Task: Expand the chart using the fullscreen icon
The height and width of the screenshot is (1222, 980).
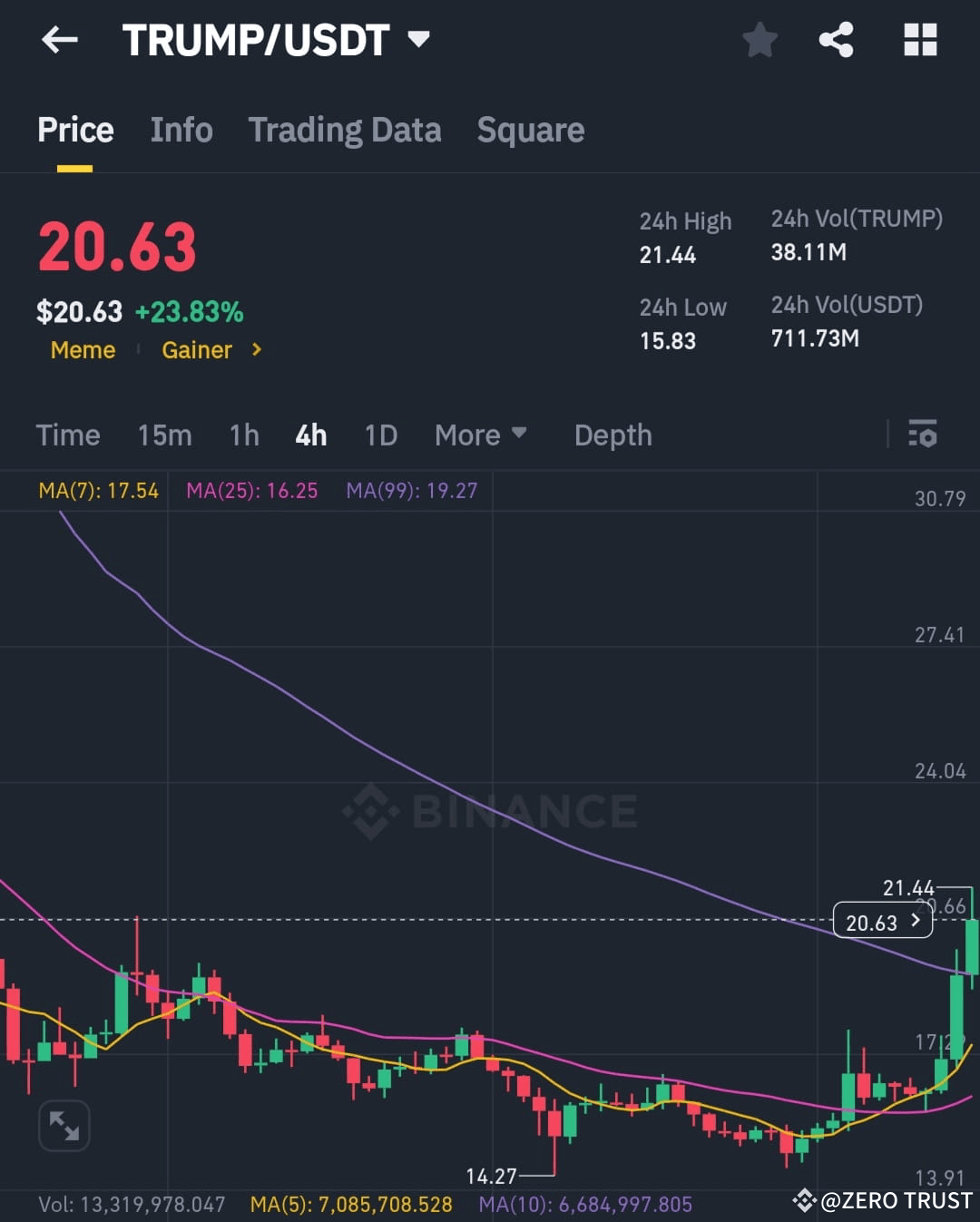Action: pyautogui.click(x=64, y=1125)
